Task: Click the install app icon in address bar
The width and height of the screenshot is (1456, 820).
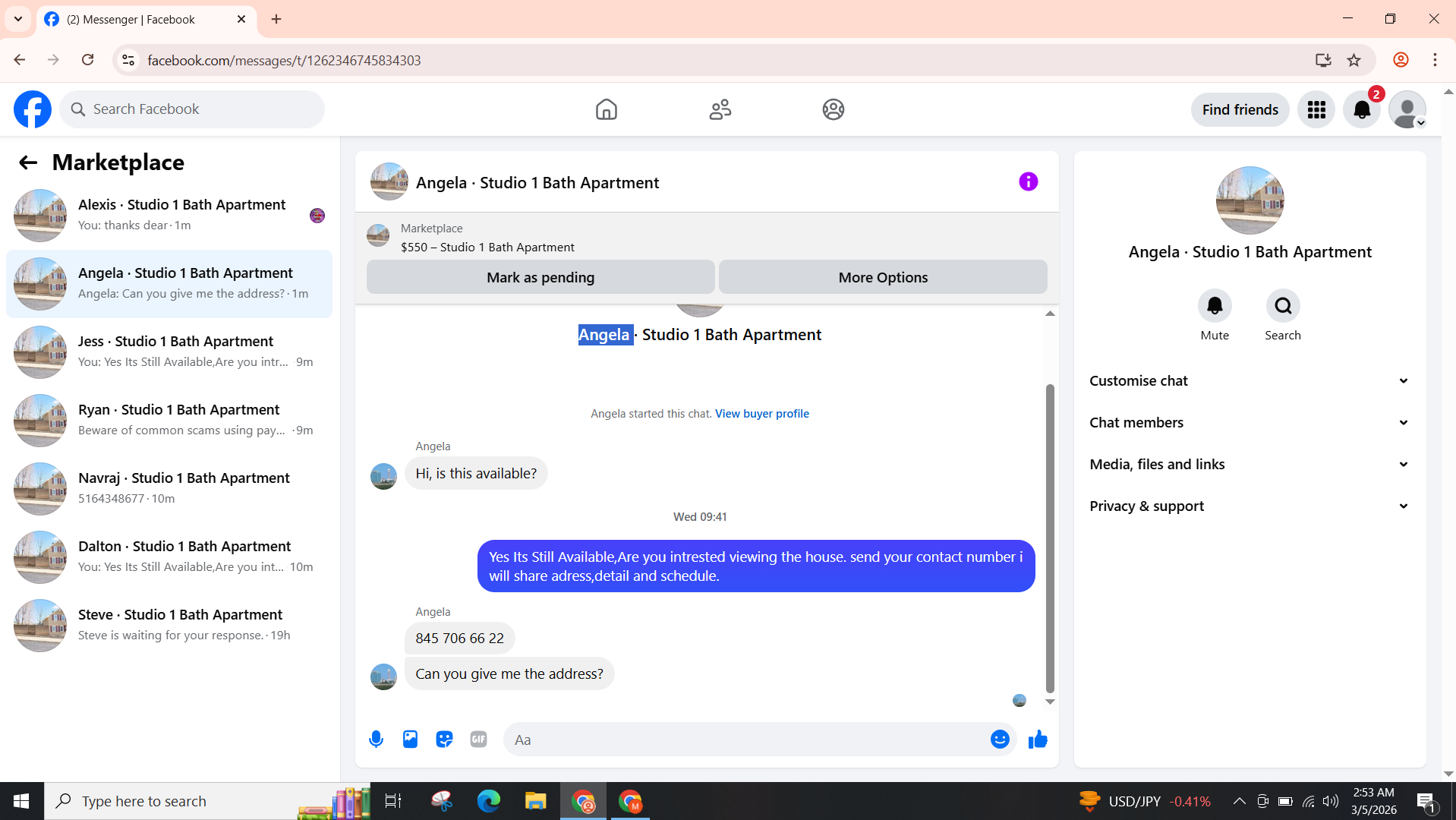Action: tap(1323, 60)
